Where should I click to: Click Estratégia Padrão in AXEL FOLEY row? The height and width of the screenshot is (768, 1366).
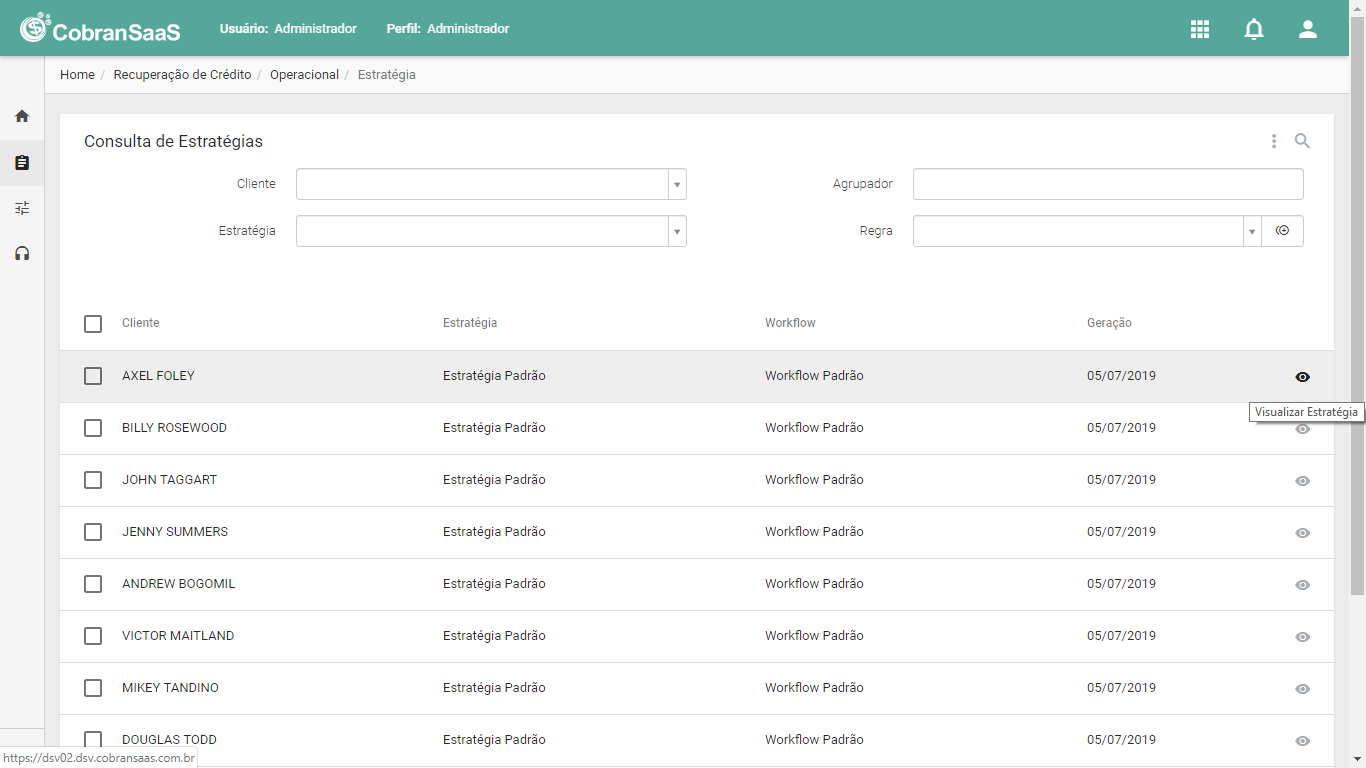494,376
